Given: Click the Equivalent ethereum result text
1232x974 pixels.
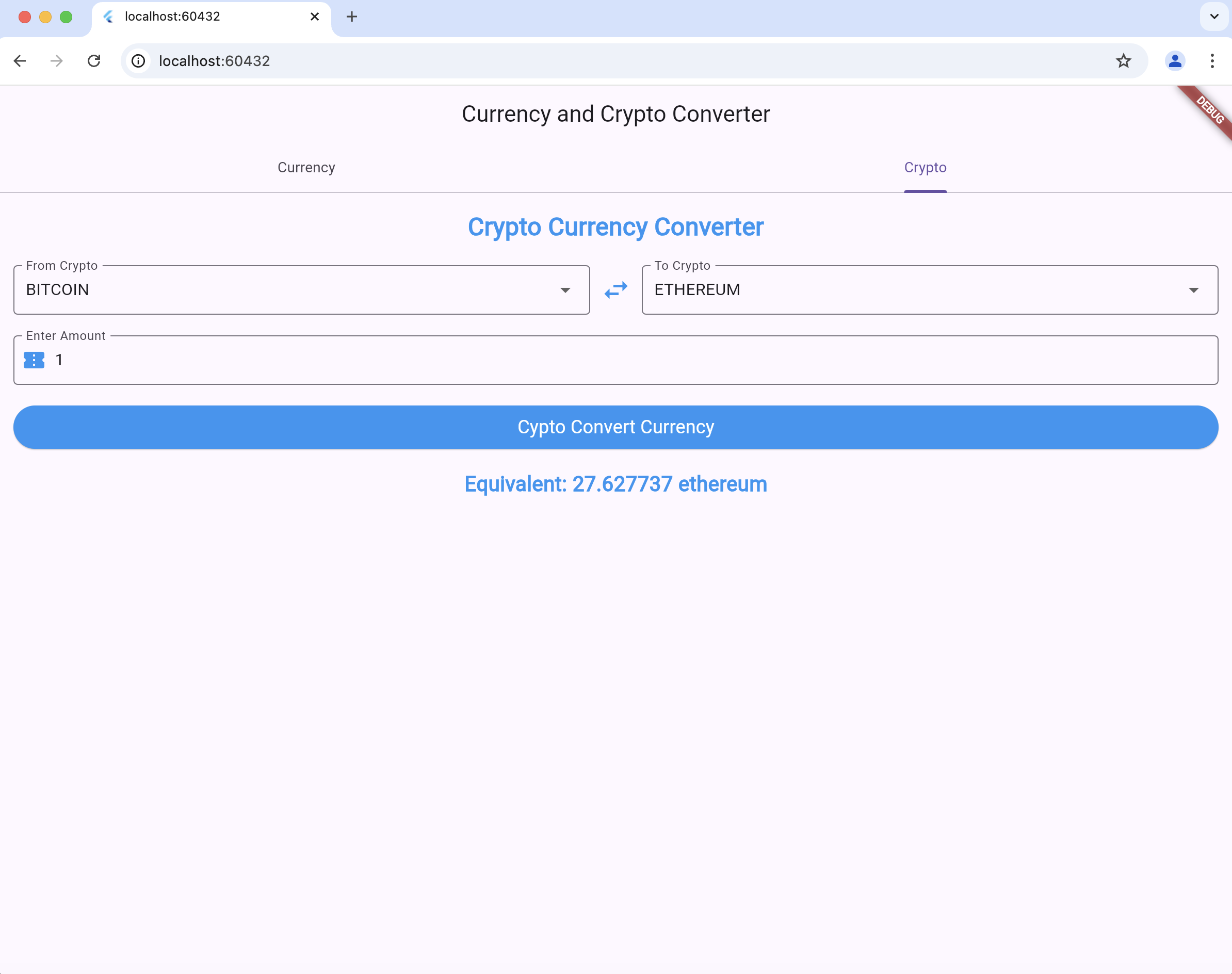Looking at the screenshot, I should [615, 484].
